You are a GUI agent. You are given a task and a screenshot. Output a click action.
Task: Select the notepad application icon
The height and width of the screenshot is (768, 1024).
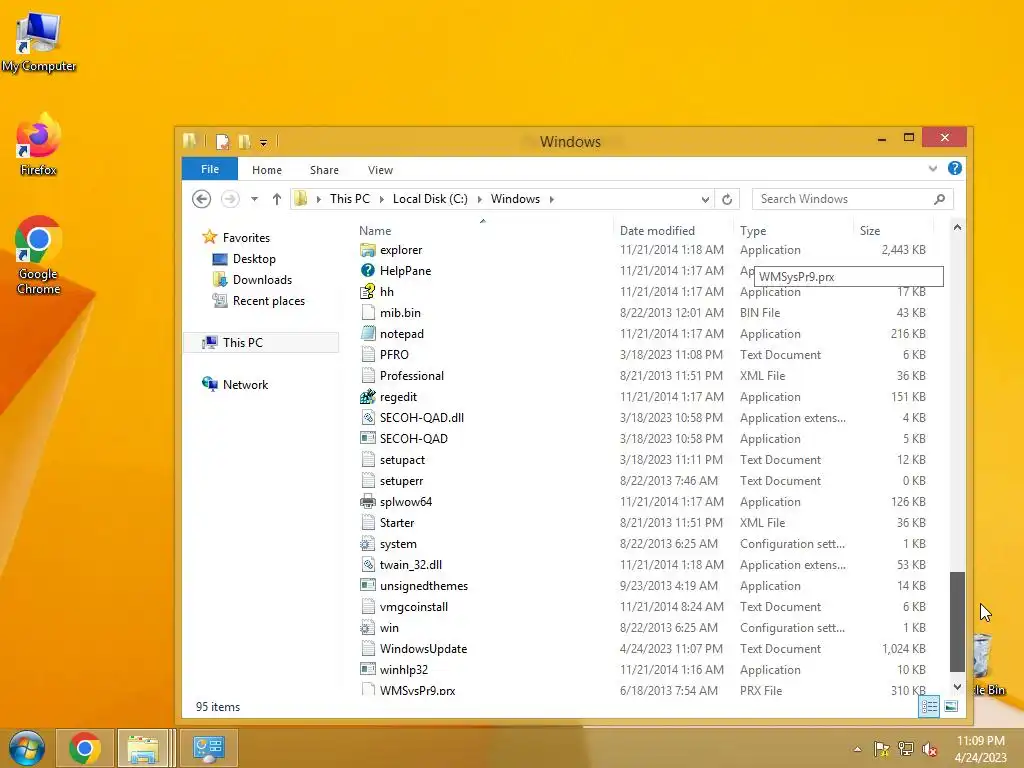368,334
